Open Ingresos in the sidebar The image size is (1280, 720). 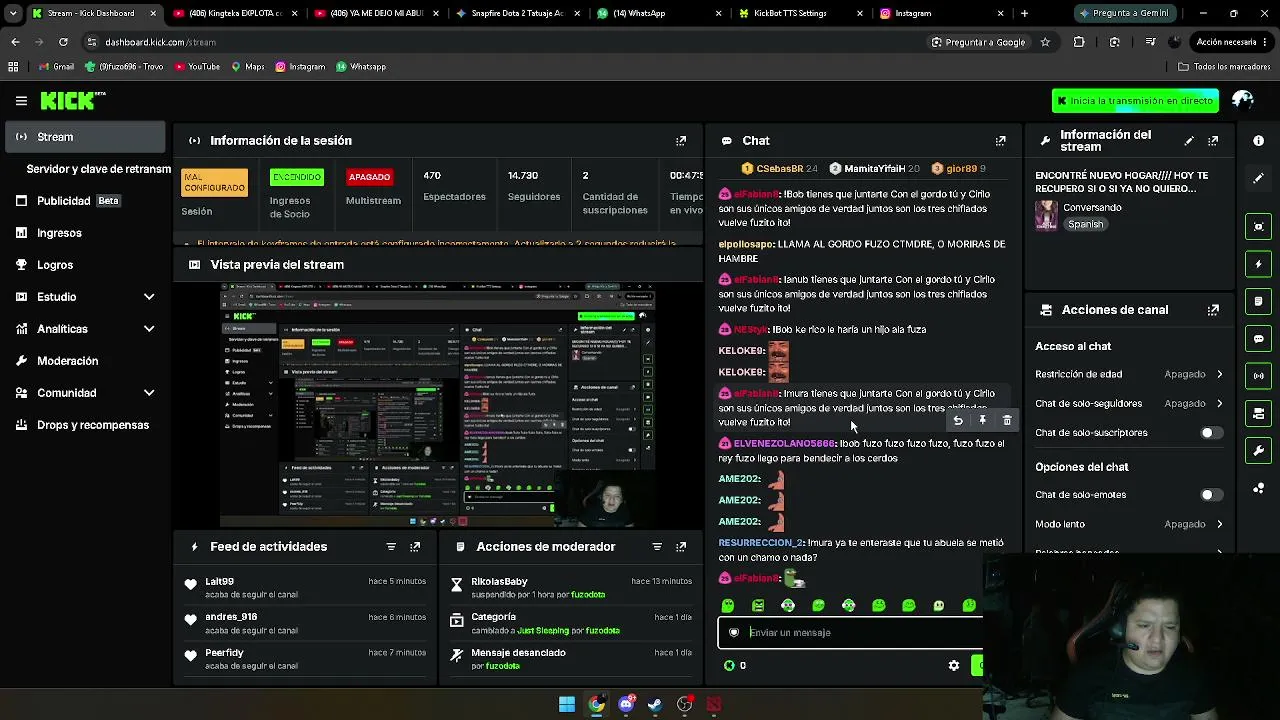coord(85,233)
